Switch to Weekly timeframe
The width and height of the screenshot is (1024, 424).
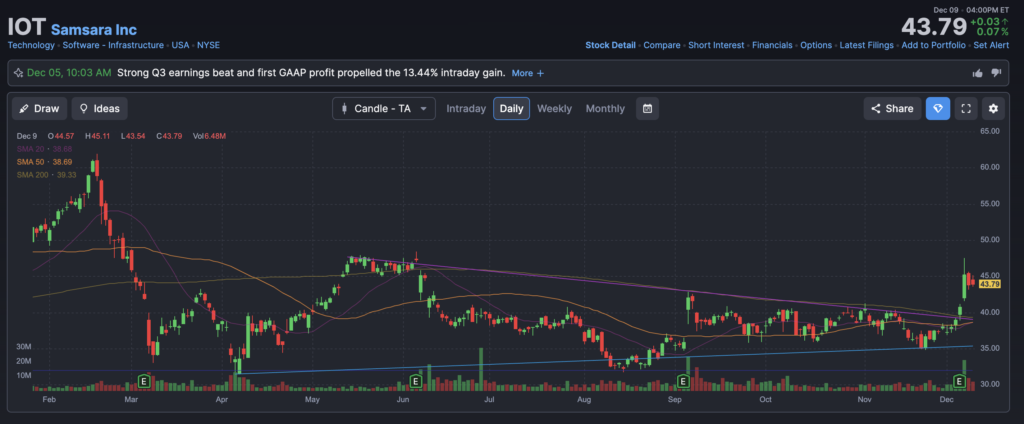coord(554,108)
